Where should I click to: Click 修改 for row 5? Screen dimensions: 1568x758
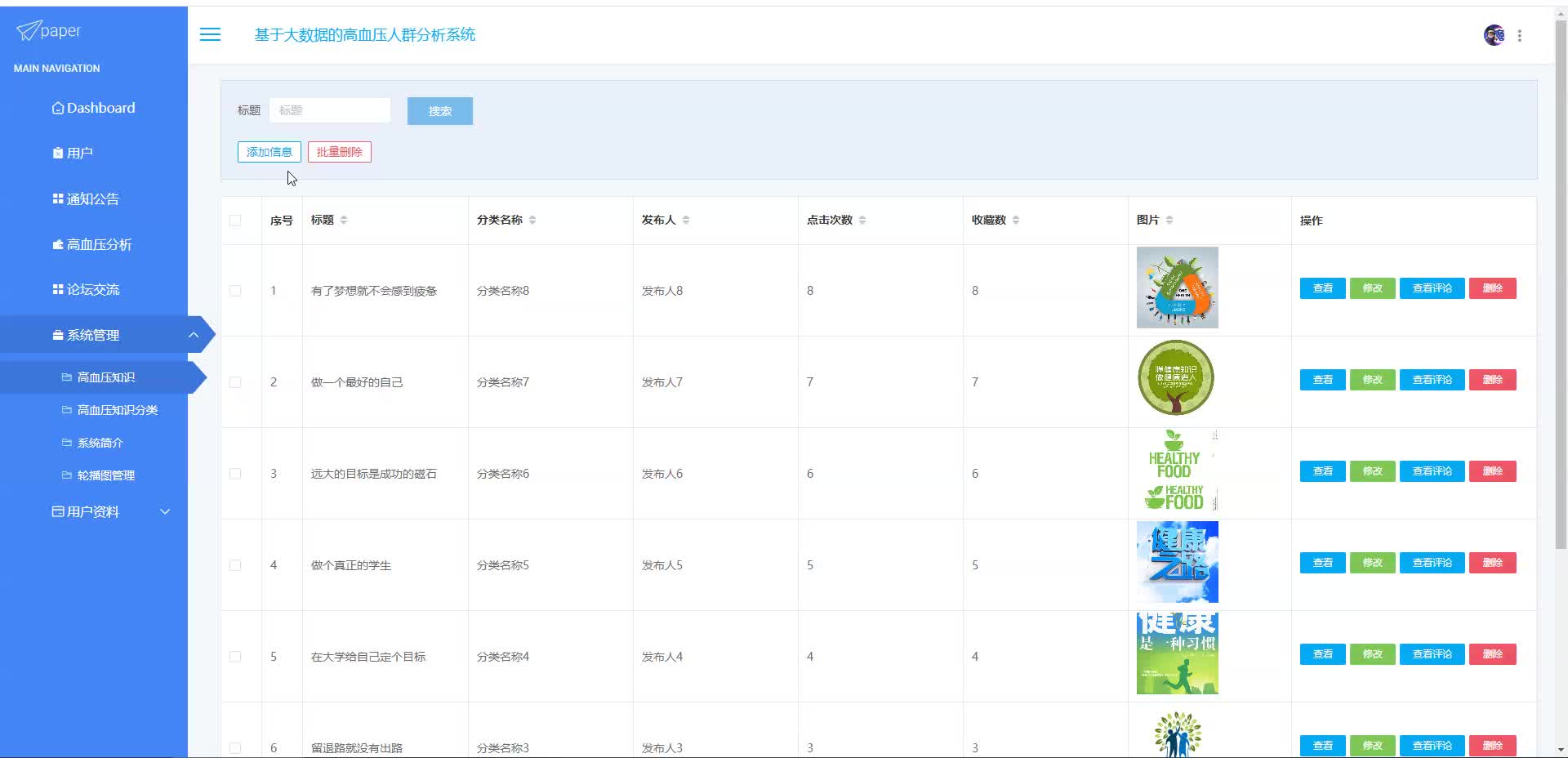click(1373, 654)
